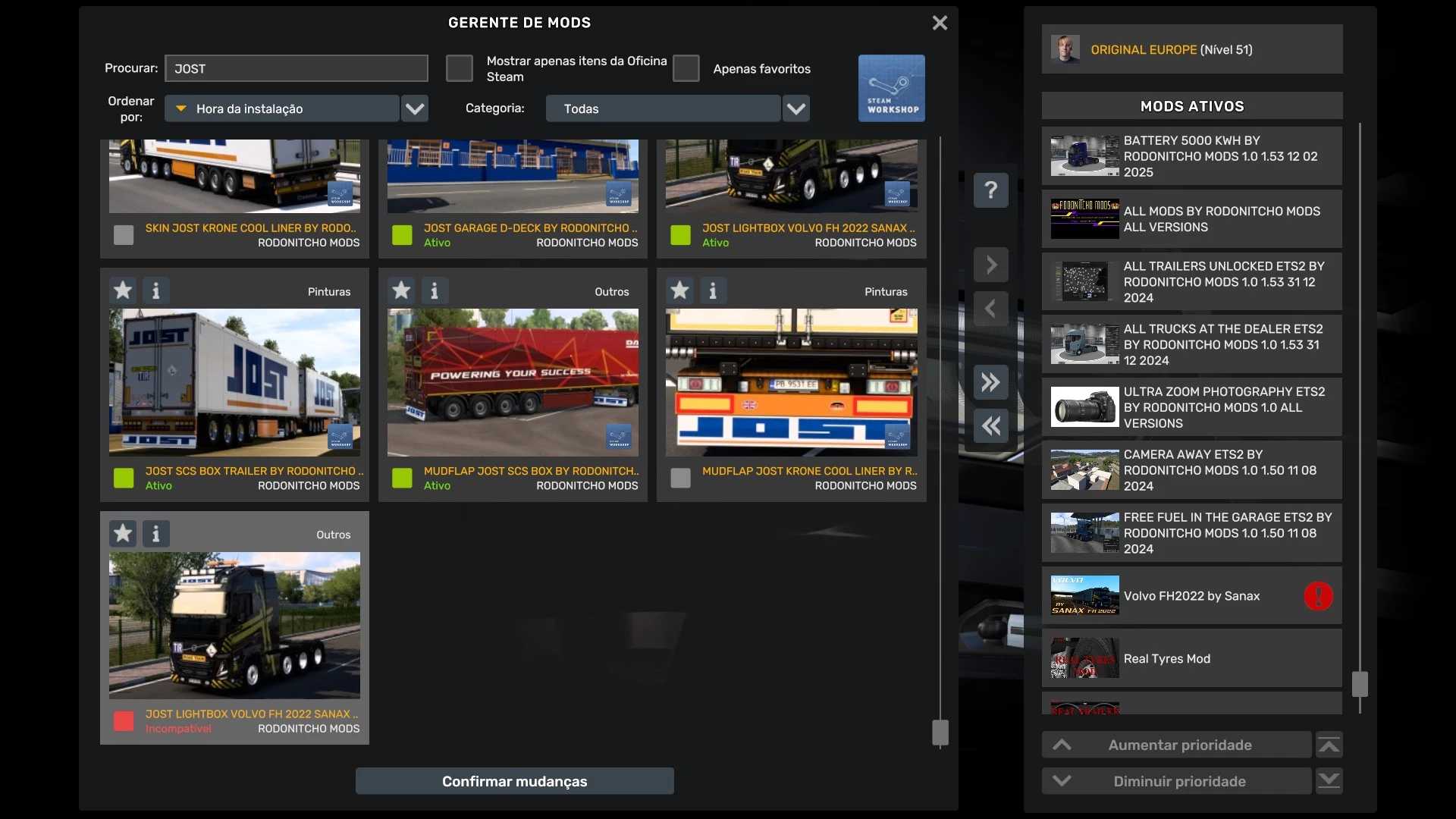Show info for MUDFLAP JOST SCS BOX mod
Viewport: 1456px width, 819px height.
[x=435, y=290]
